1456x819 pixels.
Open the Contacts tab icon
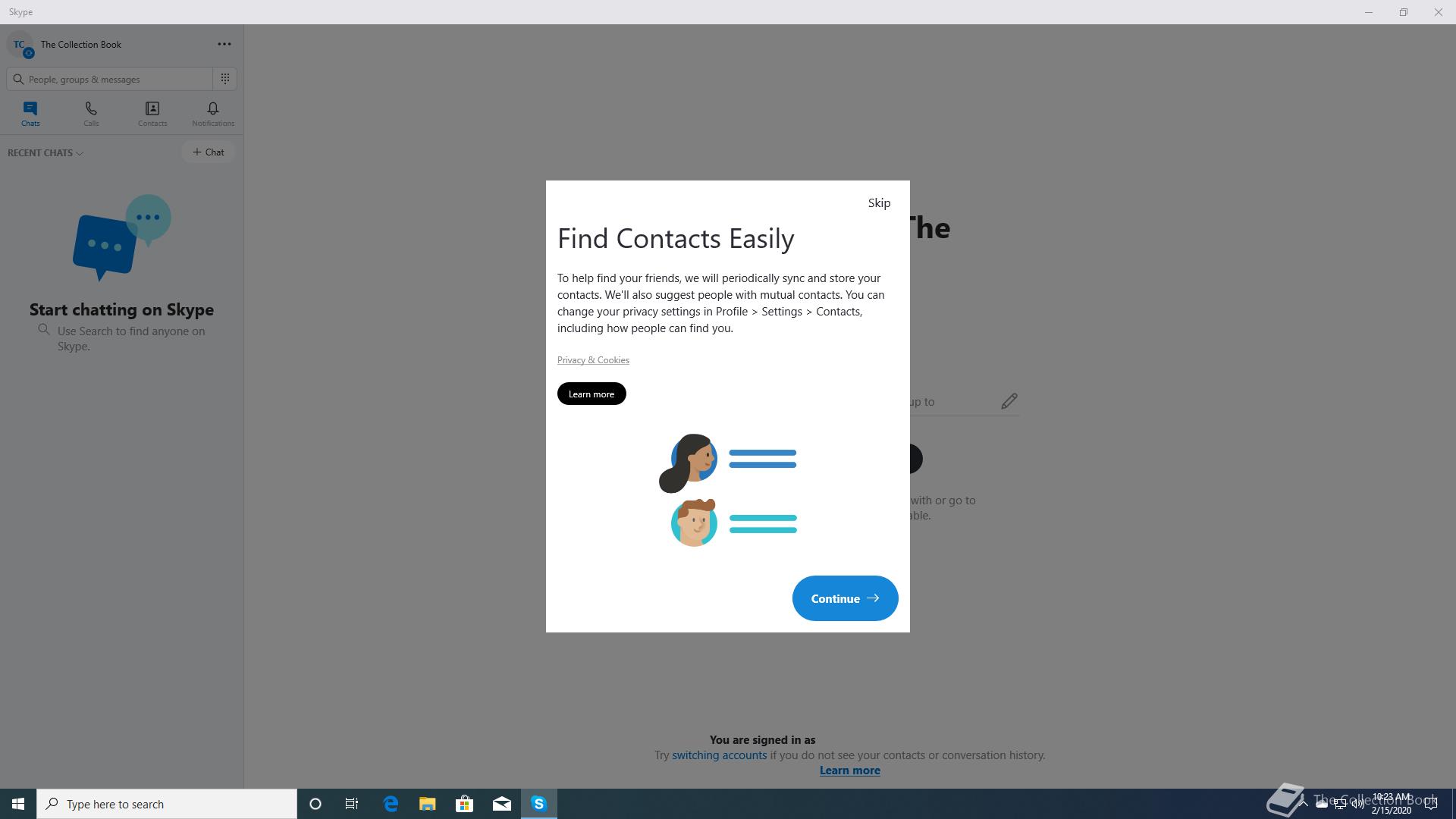[152, 108]
